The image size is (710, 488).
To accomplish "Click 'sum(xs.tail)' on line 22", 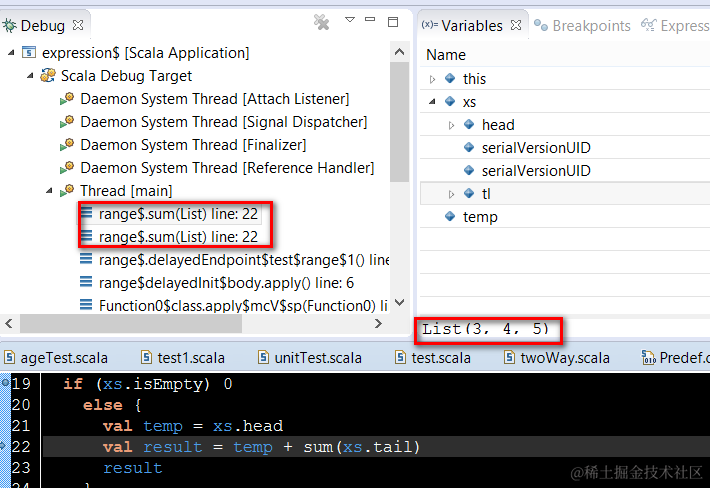I will (362, 447).
